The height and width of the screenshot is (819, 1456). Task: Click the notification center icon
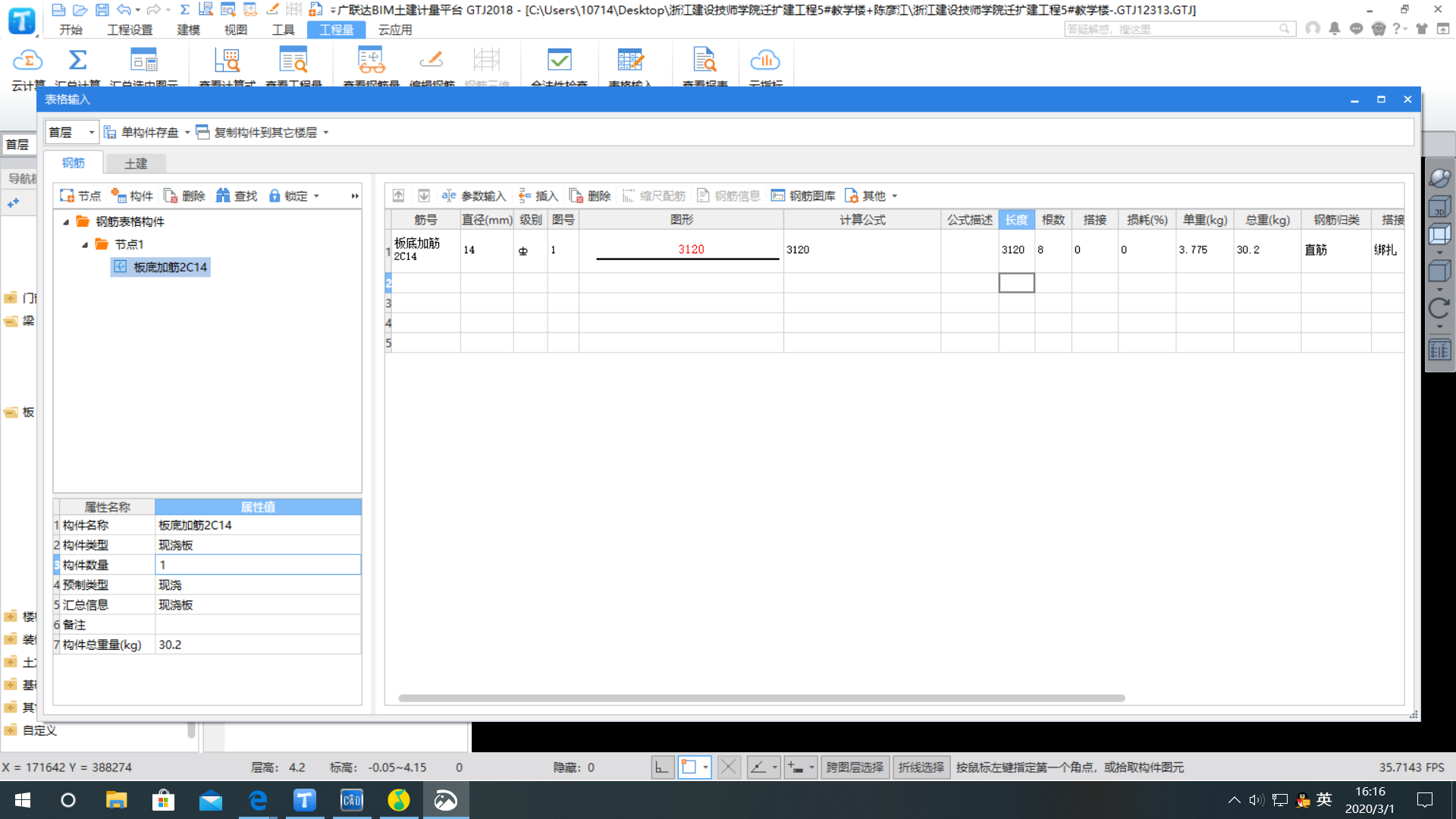[1425, 800]
